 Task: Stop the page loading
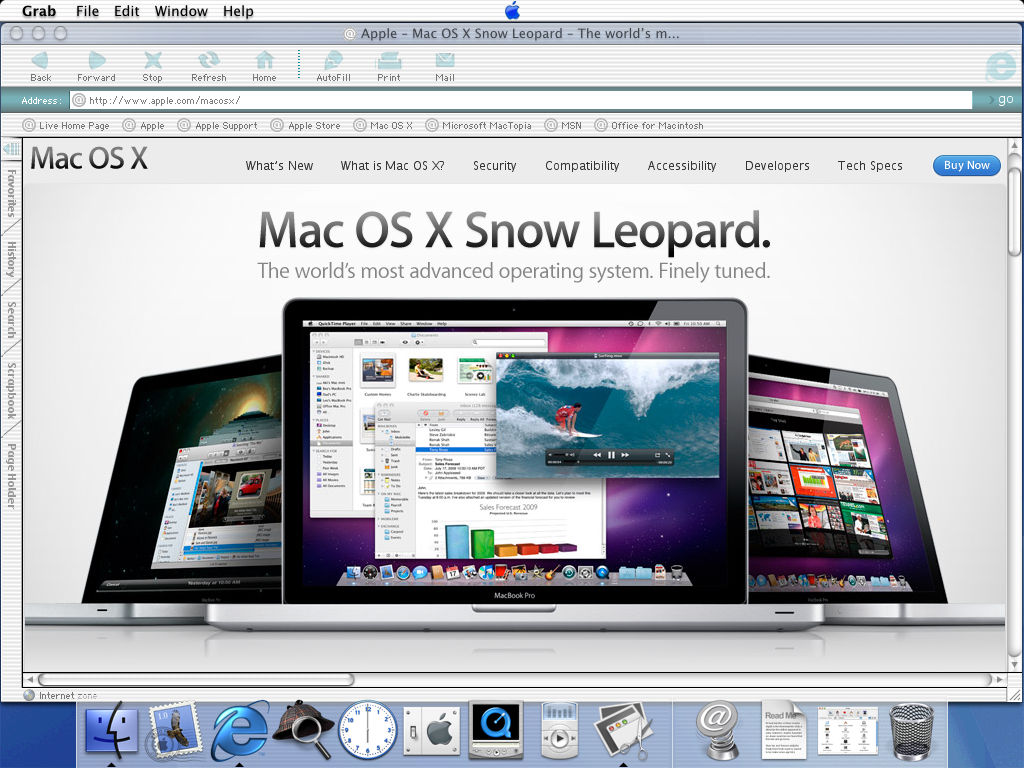click(x=152, y=67)
